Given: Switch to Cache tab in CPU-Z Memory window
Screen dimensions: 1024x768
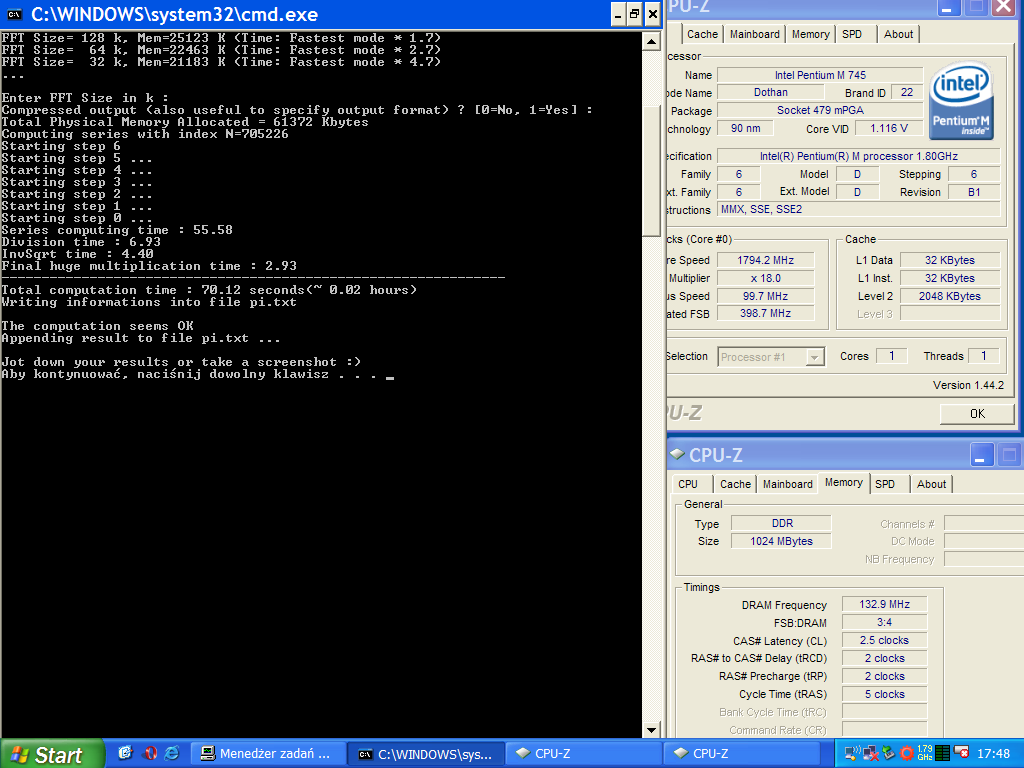Looking at the screenshot, I should [x=735, y=484].
